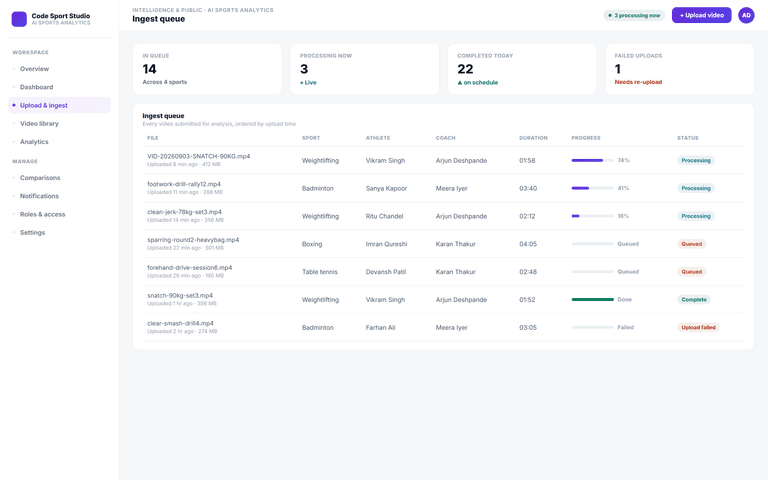Open Comparisons under Manage
This screenshot has width=768, height=480.
click(59, 178)
